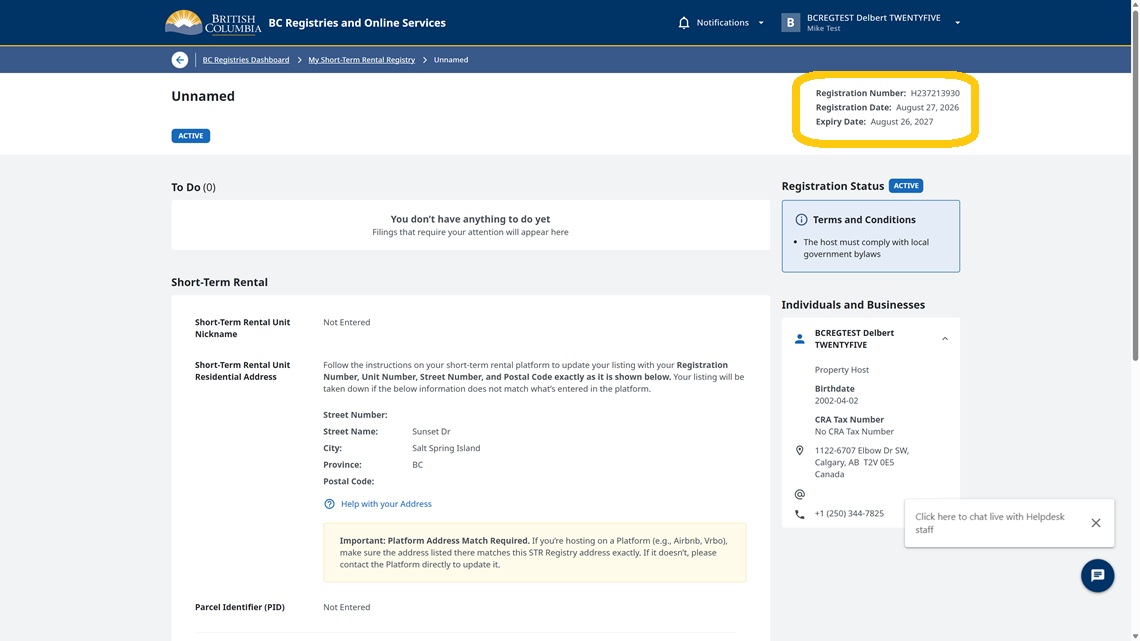1140x641 pixels.
Task: Collapse the BCREGTEST Delbert TWENTYFIVE person card
Action: tap(945, 339)
